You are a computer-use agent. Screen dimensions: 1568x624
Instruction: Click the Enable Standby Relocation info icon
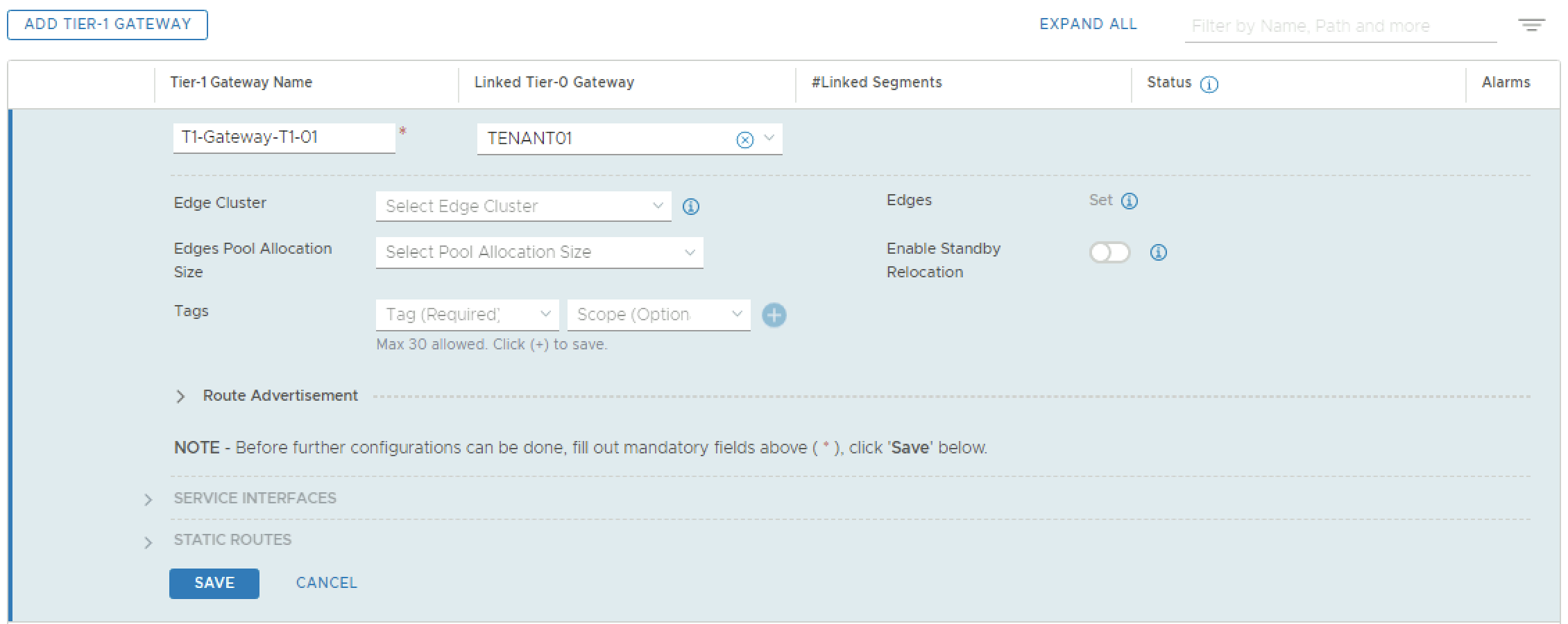coord(1158,252)
